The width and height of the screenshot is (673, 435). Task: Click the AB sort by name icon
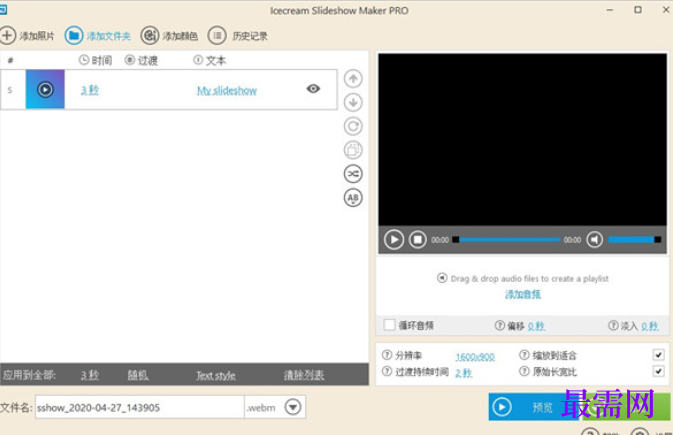(353, 198)
